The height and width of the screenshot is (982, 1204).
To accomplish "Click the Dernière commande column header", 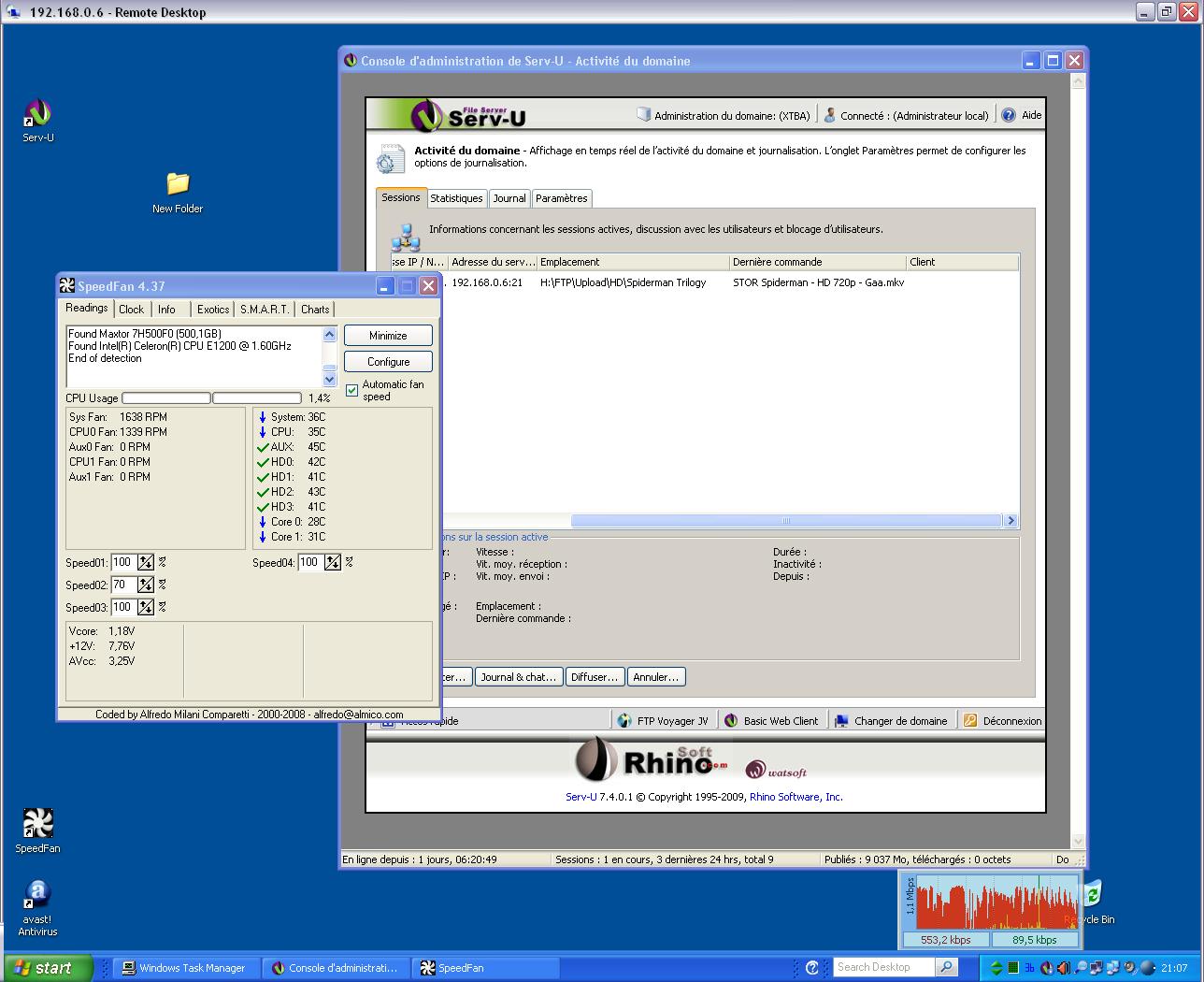I will (x=818, y=262).
